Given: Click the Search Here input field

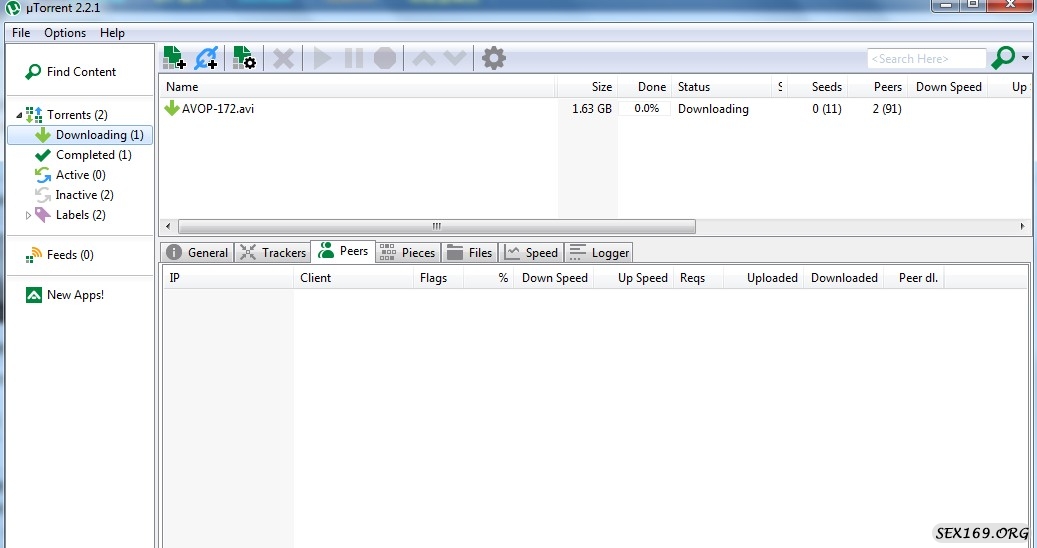Looking at the screenshot, I should (x=926, y=59).
